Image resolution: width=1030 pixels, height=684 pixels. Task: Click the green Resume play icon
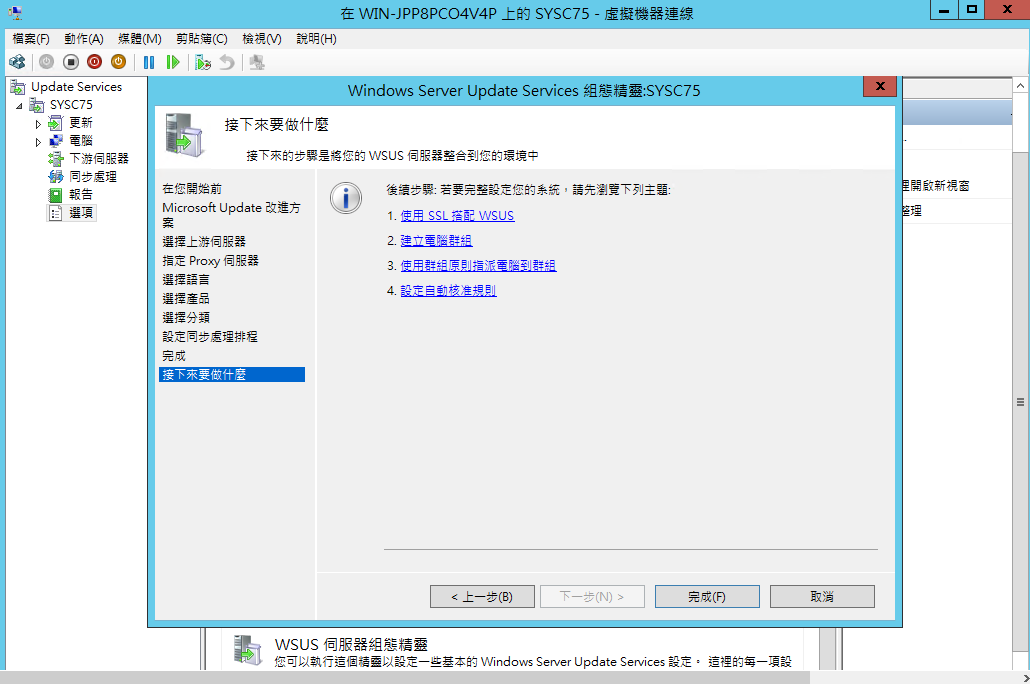tap(173, 62)
